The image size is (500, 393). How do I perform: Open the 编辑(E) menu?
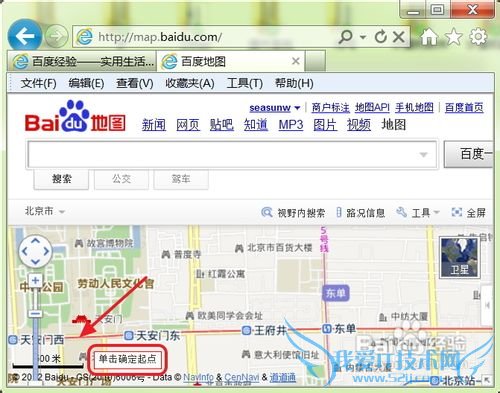(86, 83)
